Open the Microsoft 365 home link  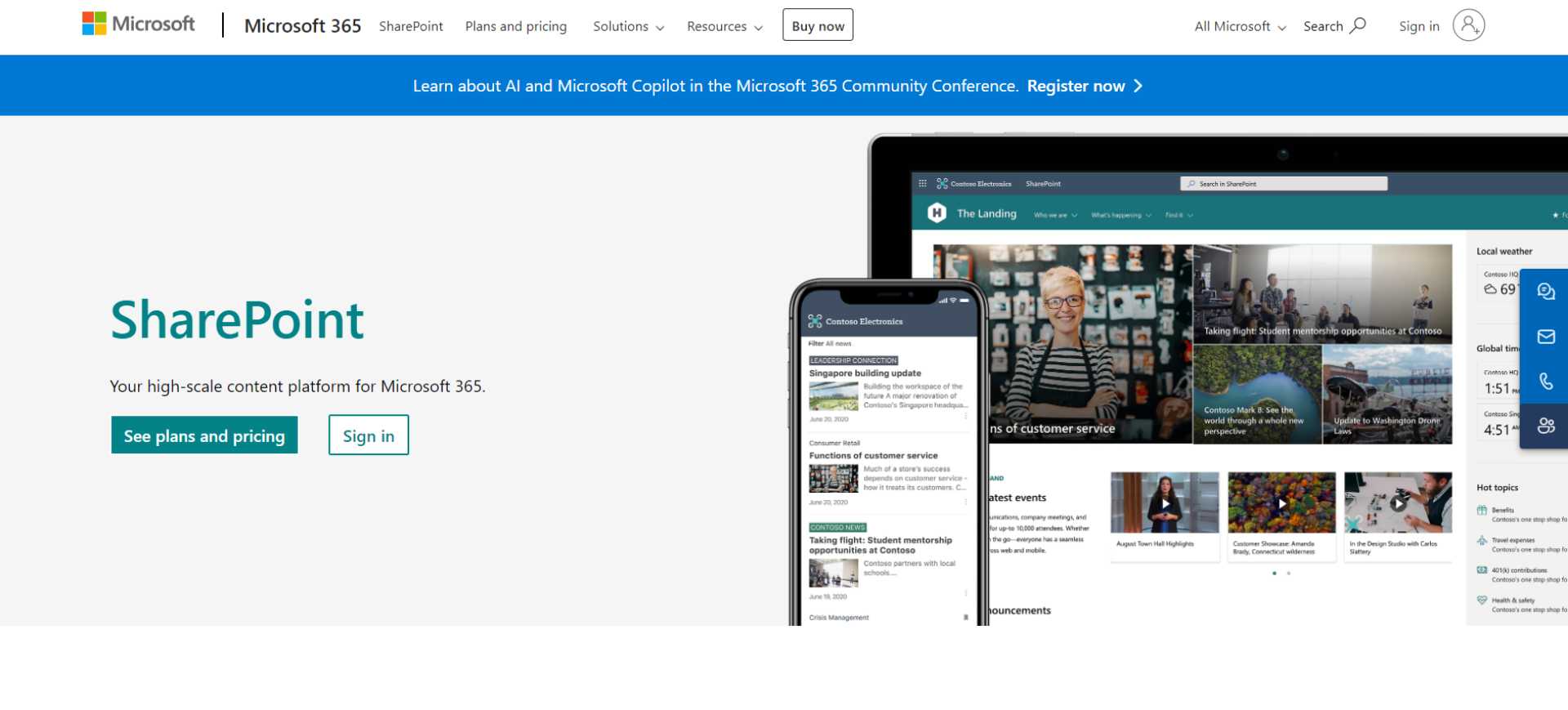coord(302,26)
